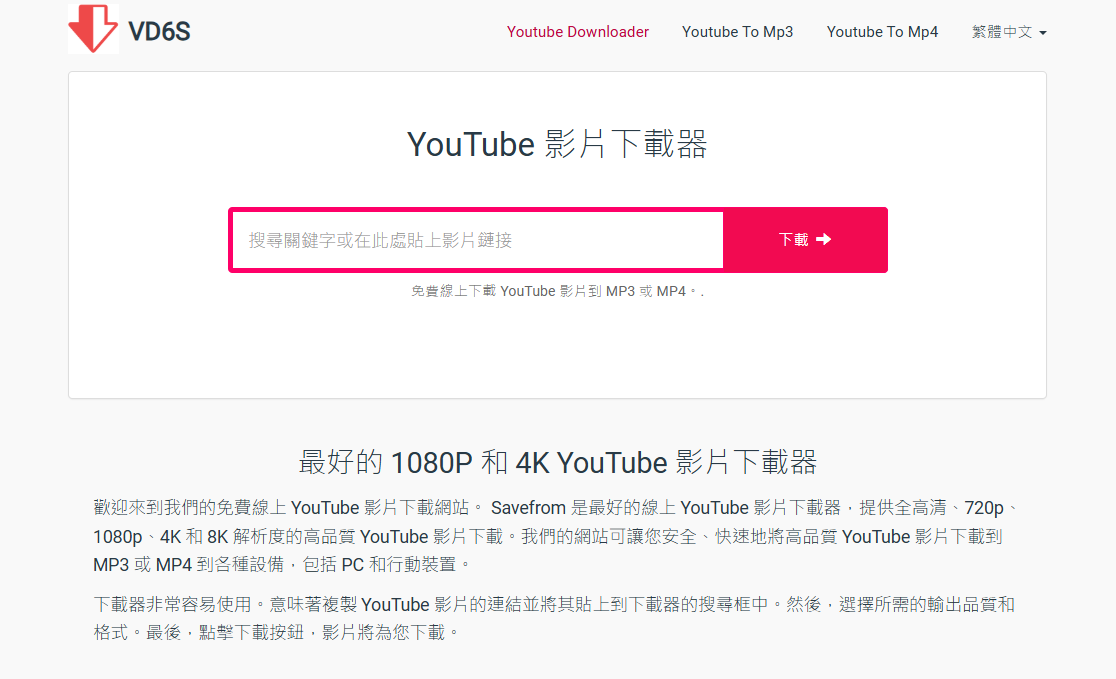Focus the video link search field
Screen dimensions: 1116x679
tap(478, 240)
